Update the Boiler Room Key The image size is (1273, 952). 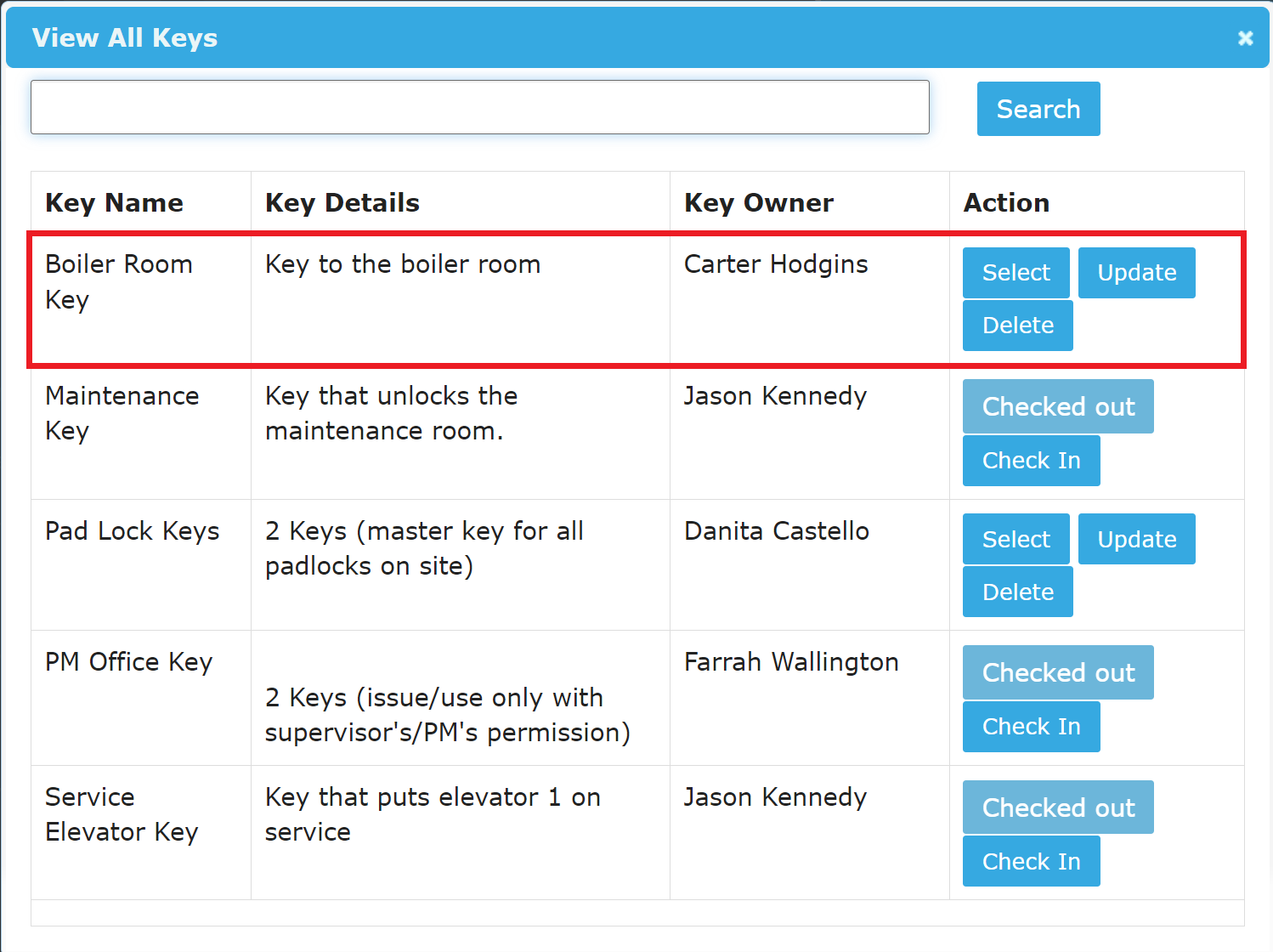pos(1136,273)
